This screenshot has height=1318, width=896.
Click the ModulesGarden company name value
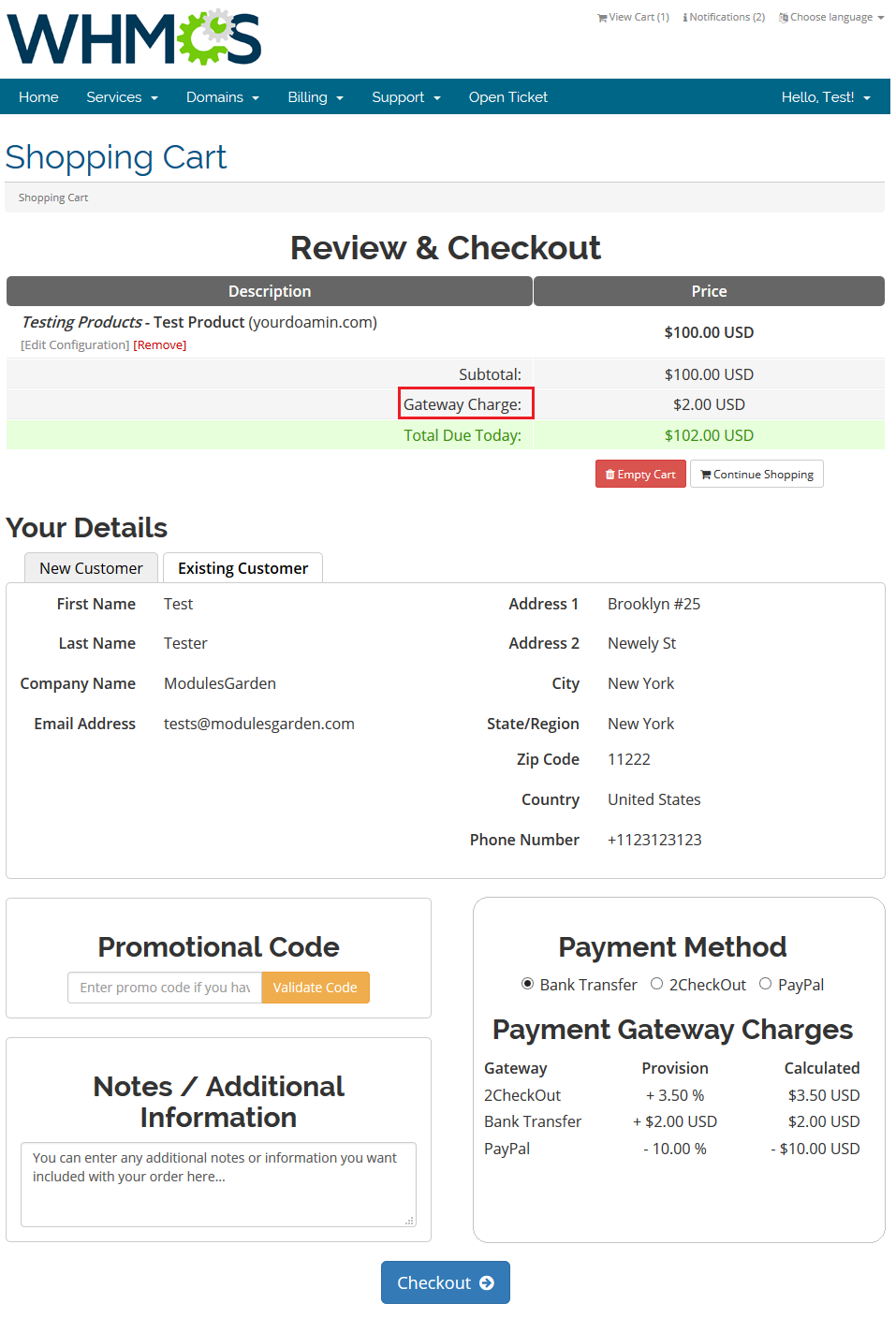(x=220, y=683)
